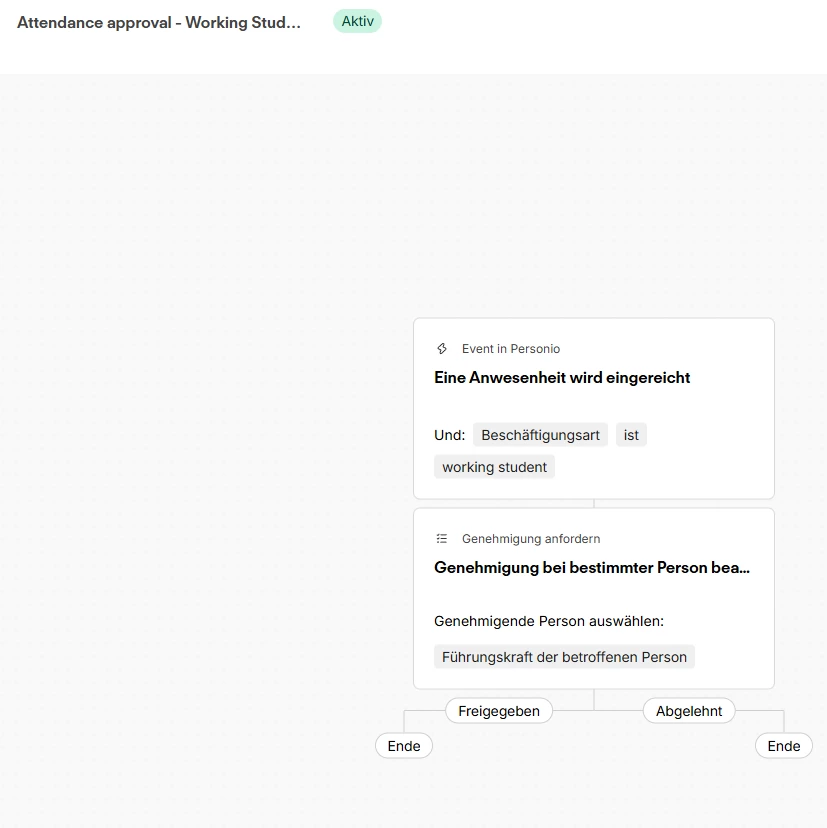Viewport: 827px width, 828px height.
Task: Click the 'Genehmigung anfordern' label text
Action: [530, 539]
